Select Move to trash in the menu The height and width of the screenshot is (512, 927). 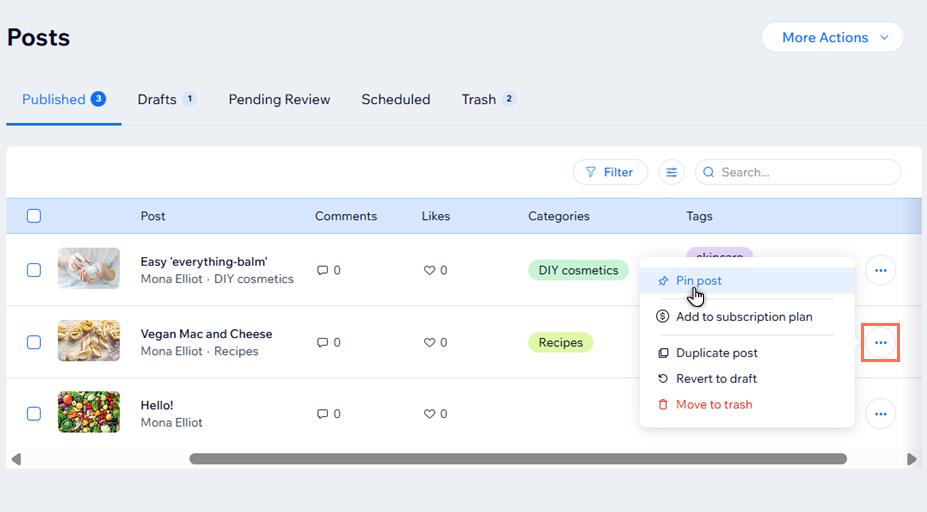coord(713,405)
